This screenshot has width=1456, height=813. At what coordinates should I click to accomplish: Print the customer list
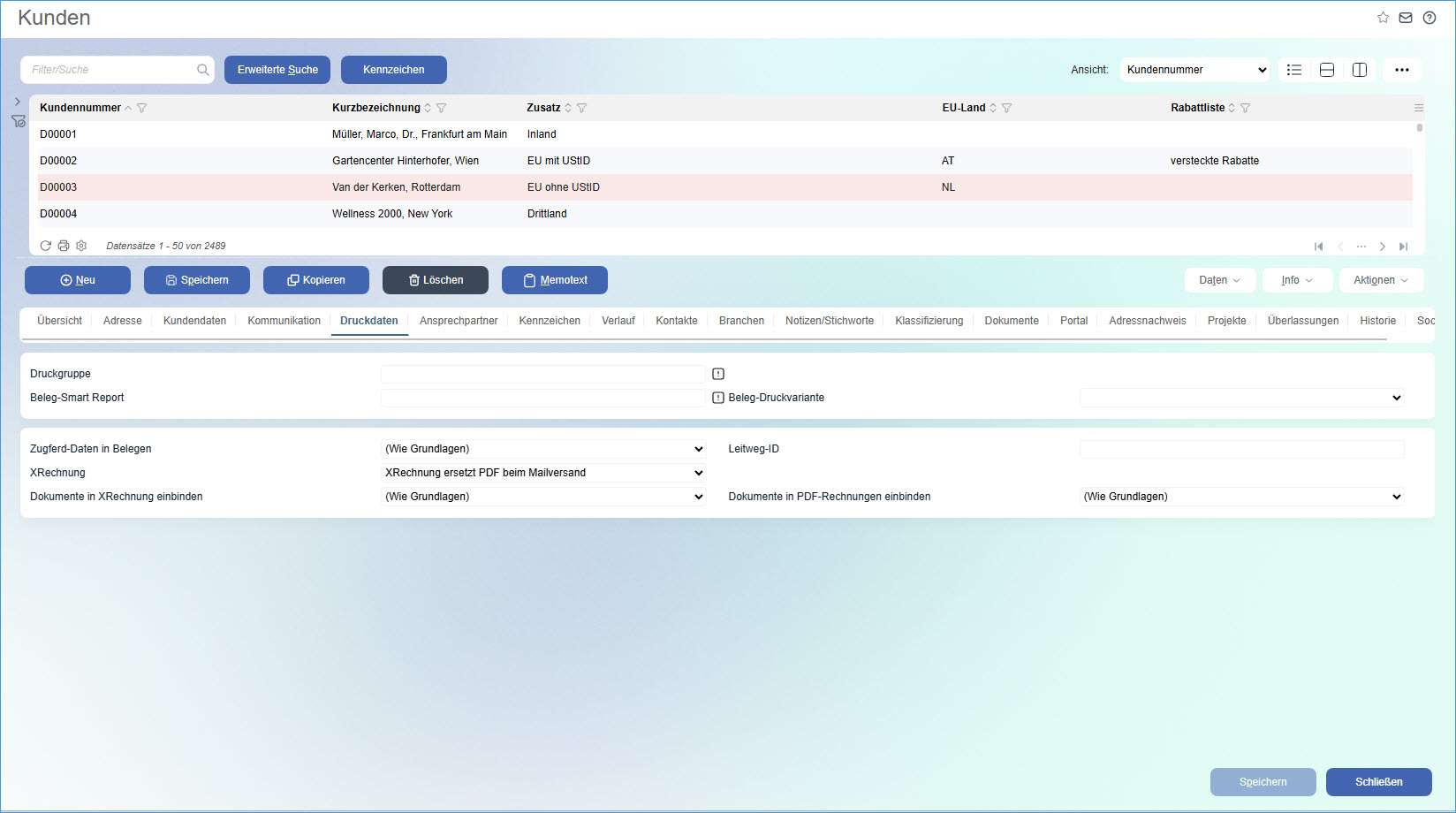tap(63, 245)
